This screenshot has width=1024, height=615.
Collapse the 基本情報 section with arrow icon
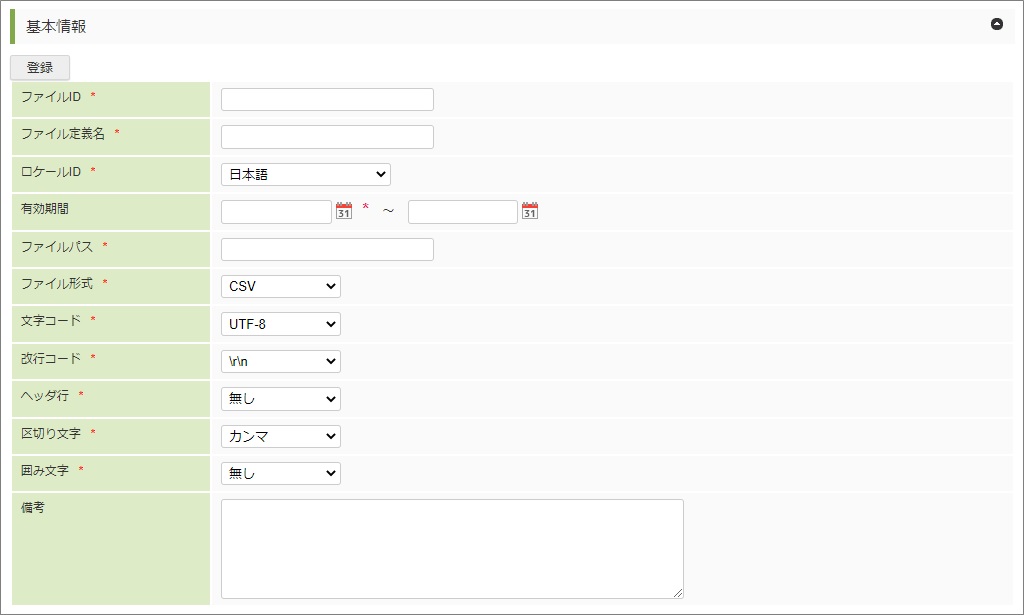point(996,25)
